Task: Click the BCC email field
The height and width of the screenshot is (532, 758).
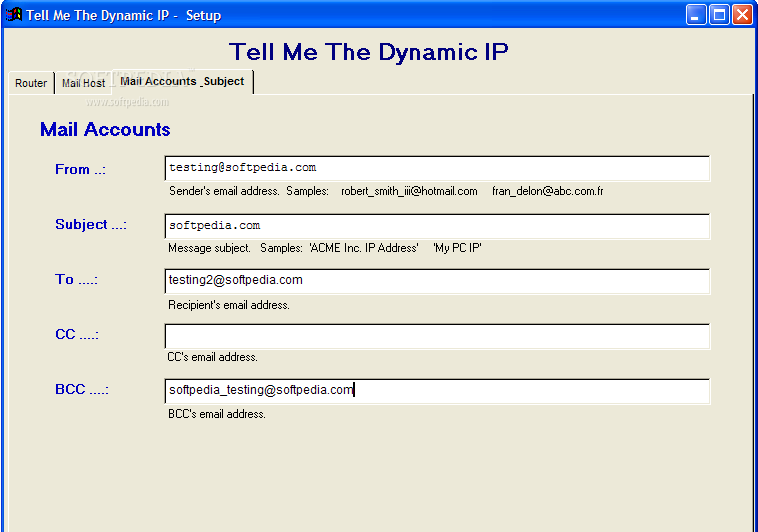Action: pyautogui.click(x=437, y=391)
